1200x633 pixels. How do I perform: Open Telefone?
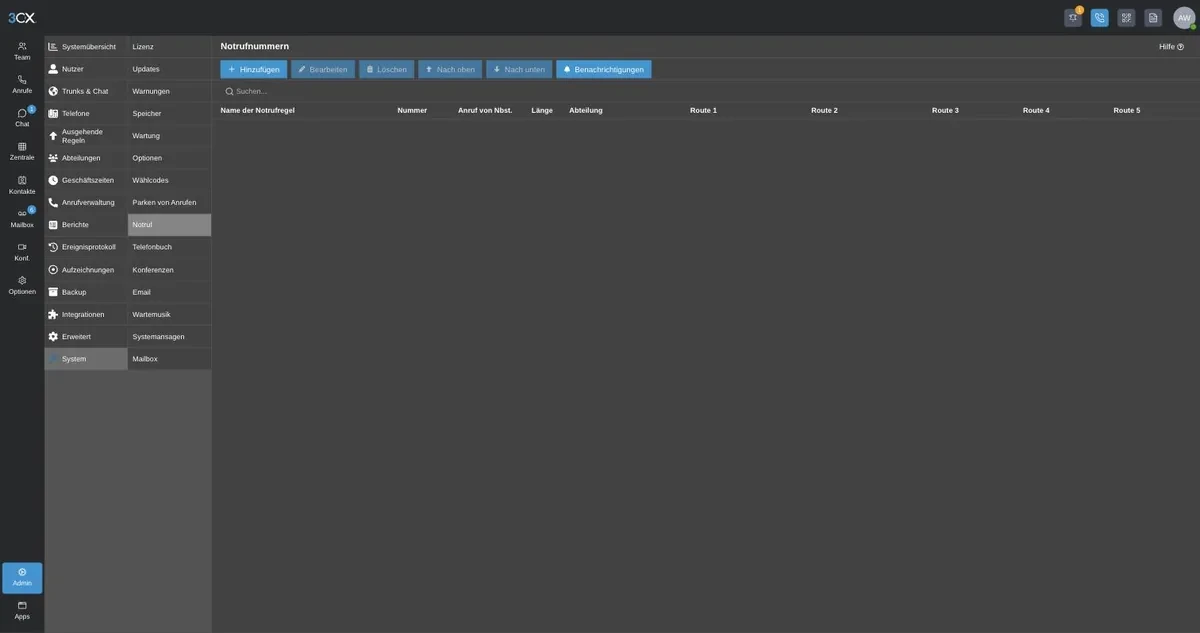tap(86, 114)
